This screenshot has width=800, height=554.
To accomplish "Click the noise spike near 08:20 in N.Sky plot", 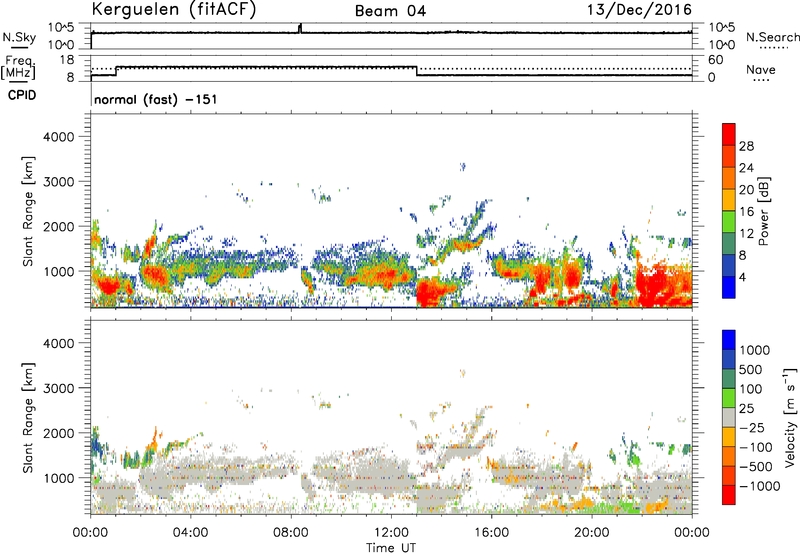I will (300, 28).
